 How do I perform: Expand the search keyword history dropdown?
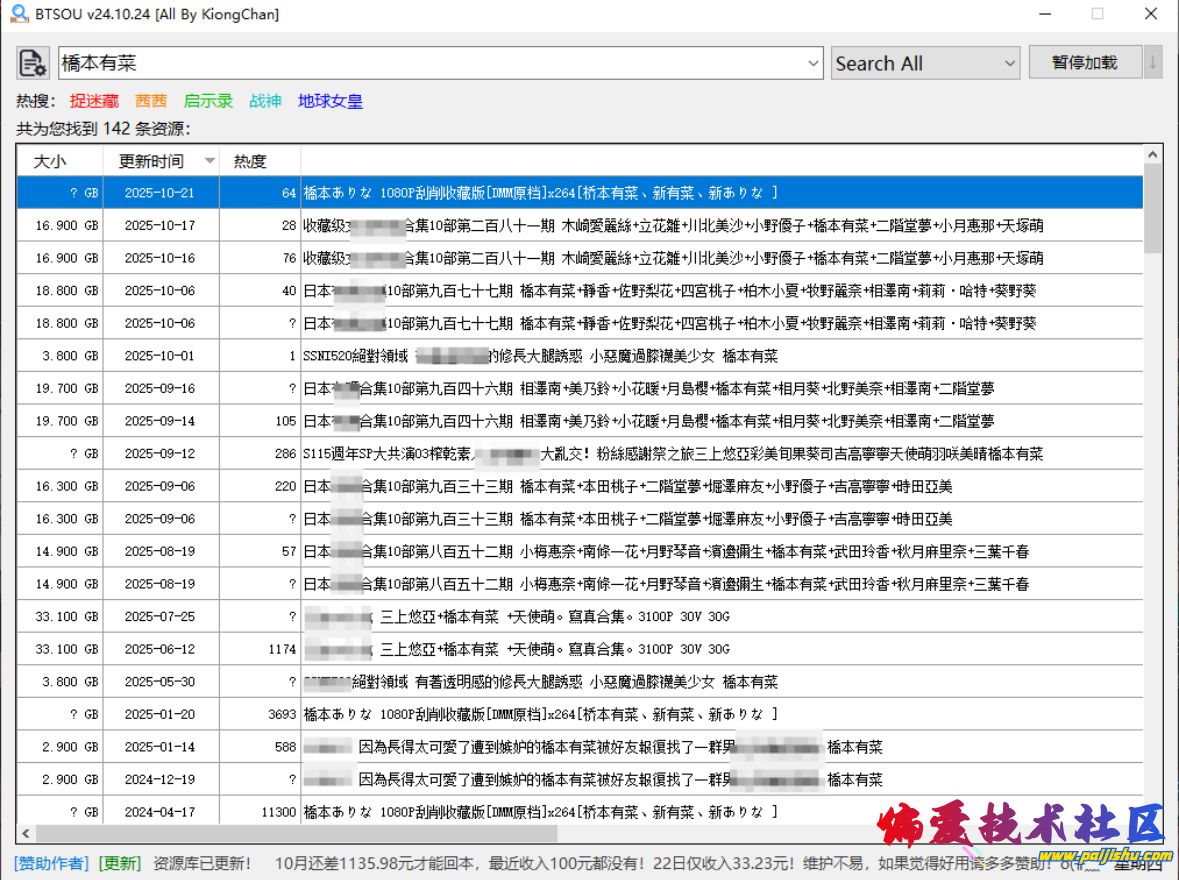point(813,63)
